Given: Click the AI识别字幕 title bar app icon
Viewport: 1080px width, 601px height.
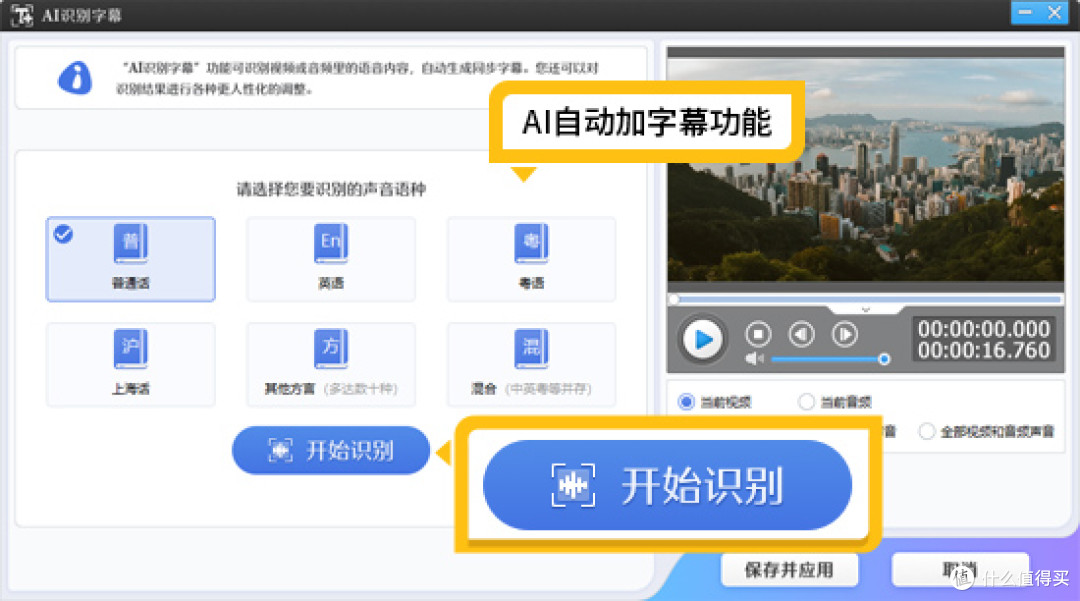Looking at the screenshot, I should tap(22, 15).
